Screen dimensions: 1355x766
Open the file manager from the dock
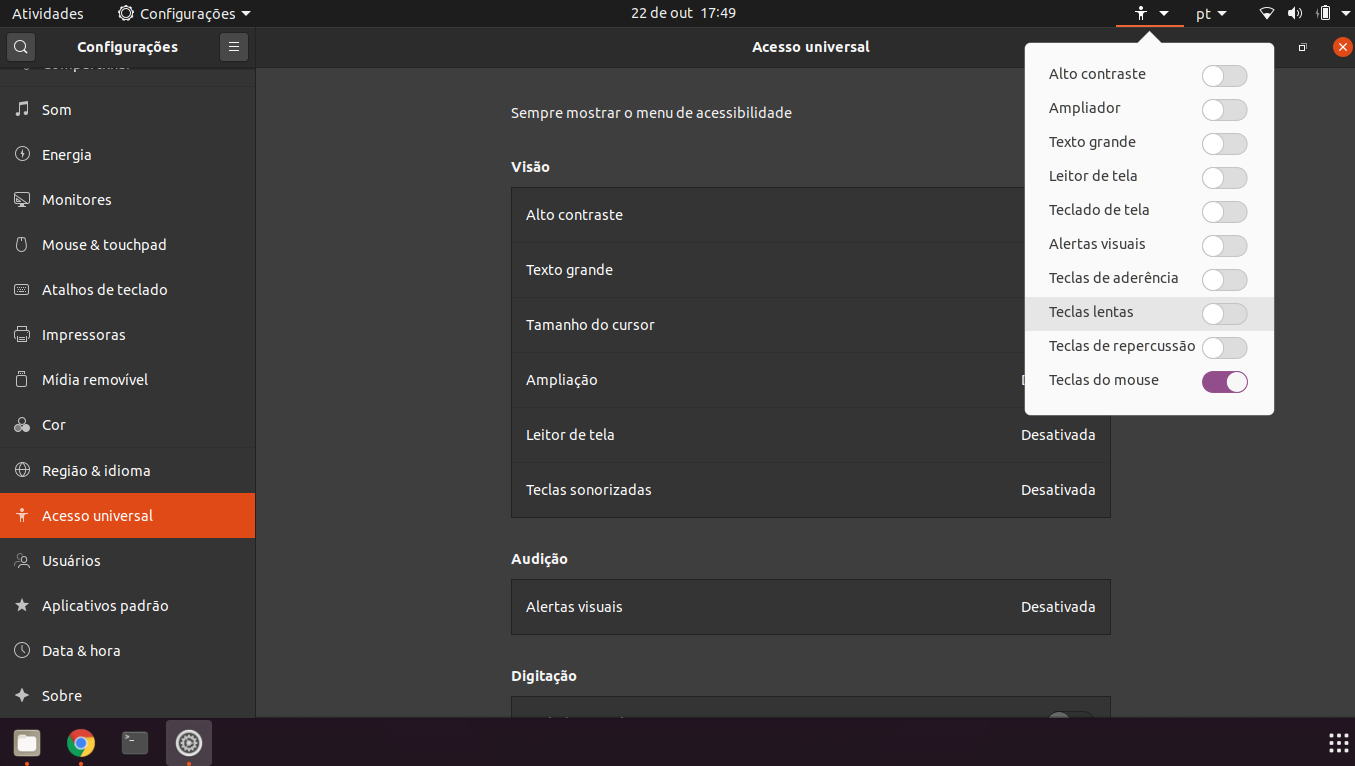[x=26, y=743]
